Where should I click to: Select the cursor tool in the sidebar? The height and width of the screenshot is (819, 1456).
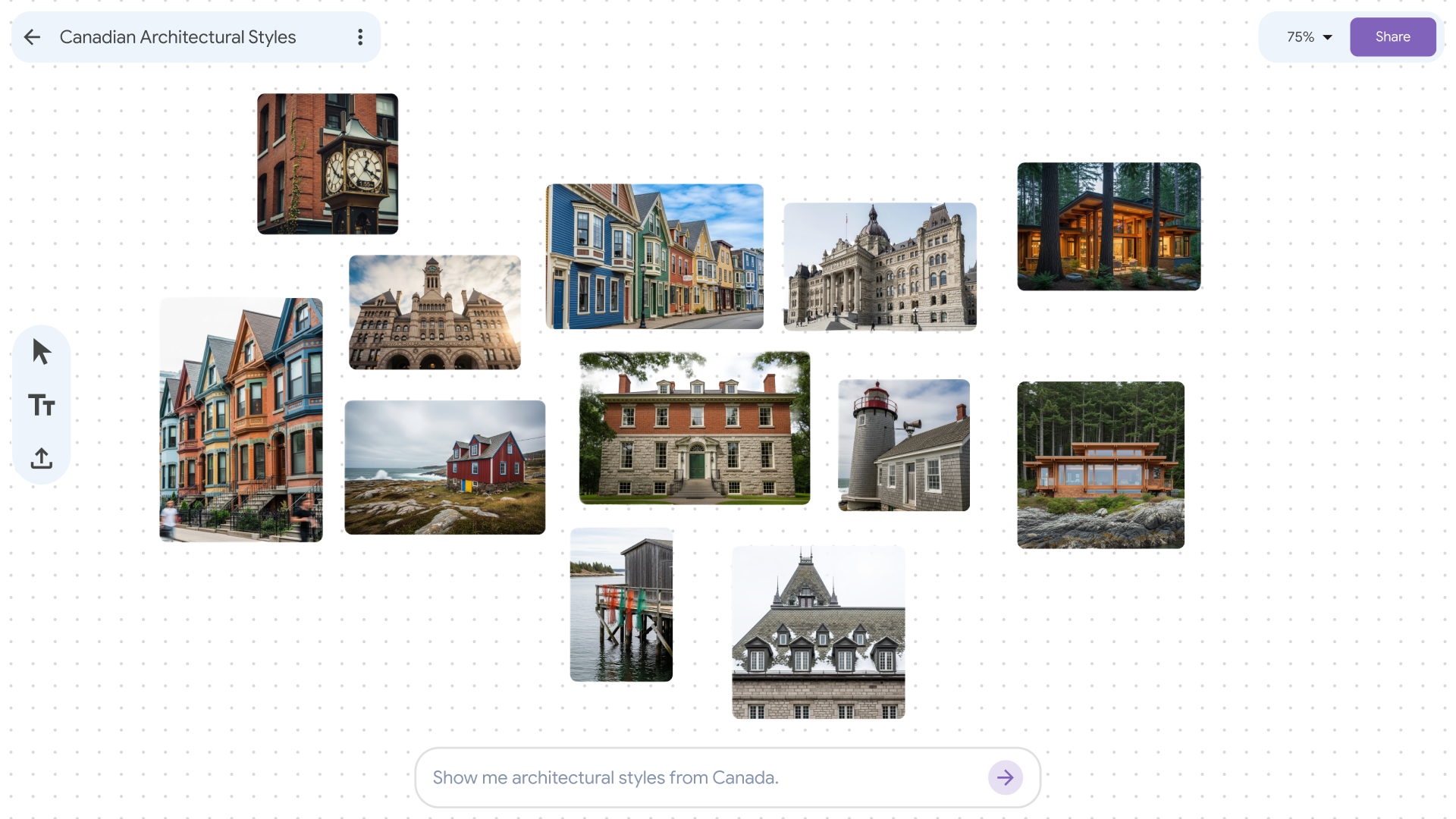(42, 350)
